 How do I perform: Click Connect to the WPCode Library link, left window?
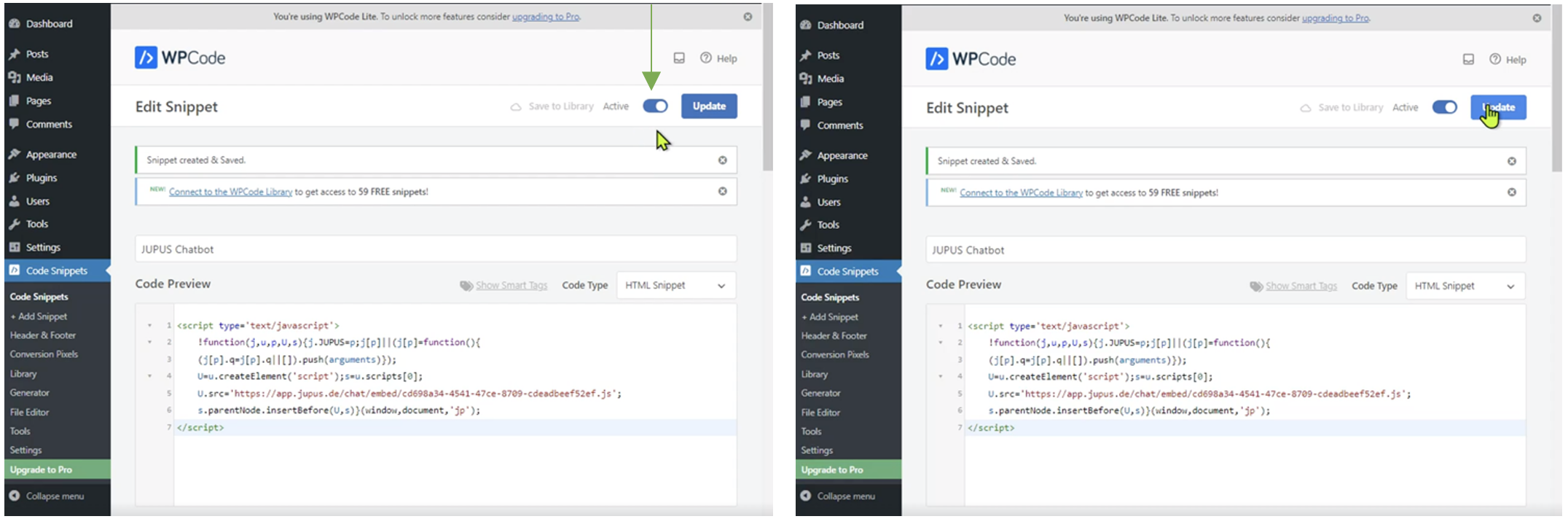coord(230,192)
